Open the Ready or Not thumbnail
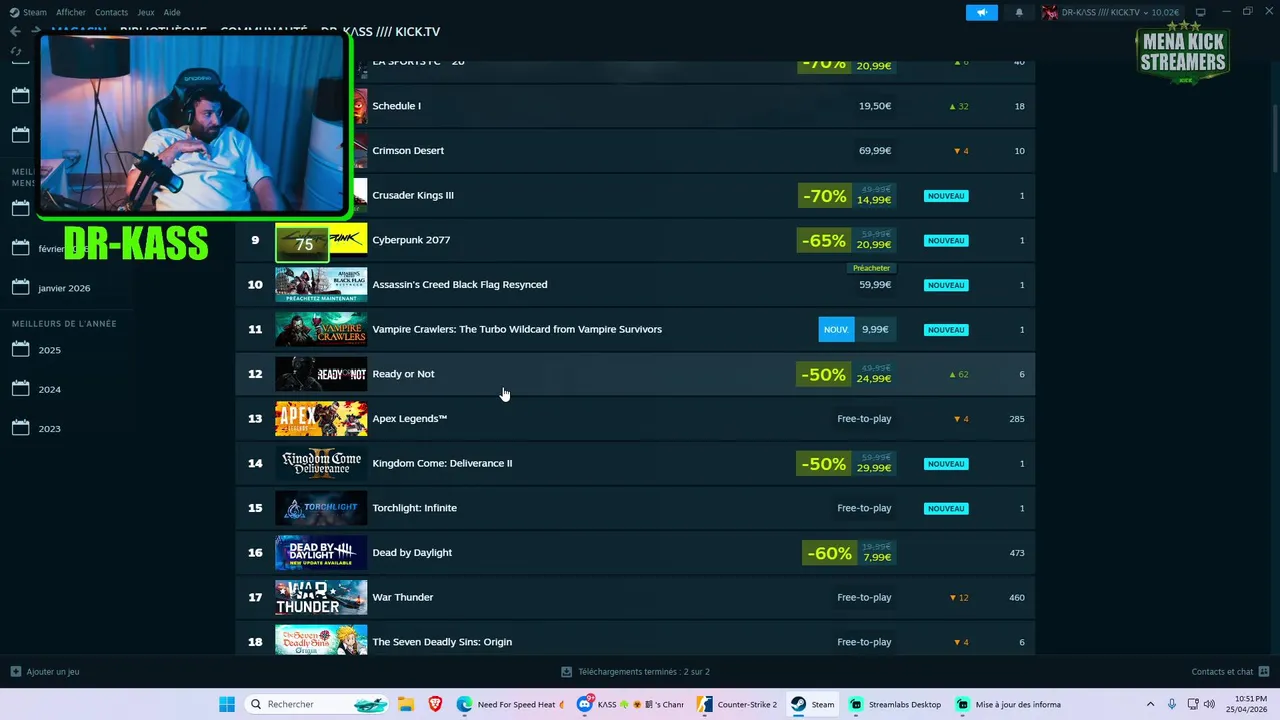Screen dimensions: 1280x720 [x=321, y=374]
